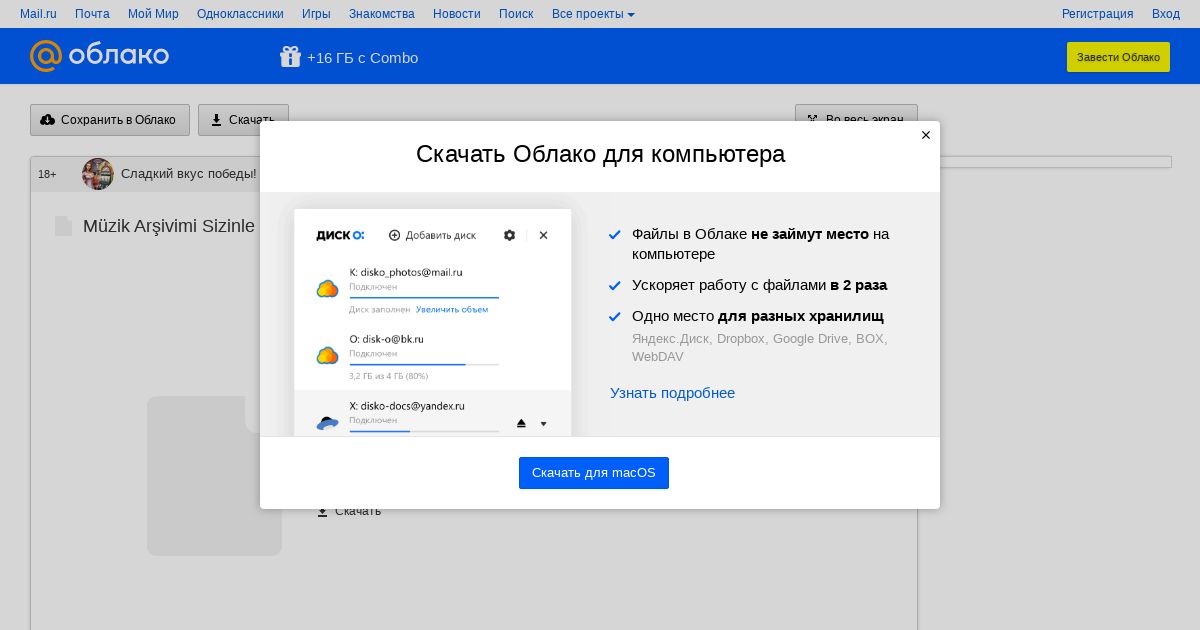Click Узнать подробнее link
This screenshot has width=1200, height=630.
[672, 393]
